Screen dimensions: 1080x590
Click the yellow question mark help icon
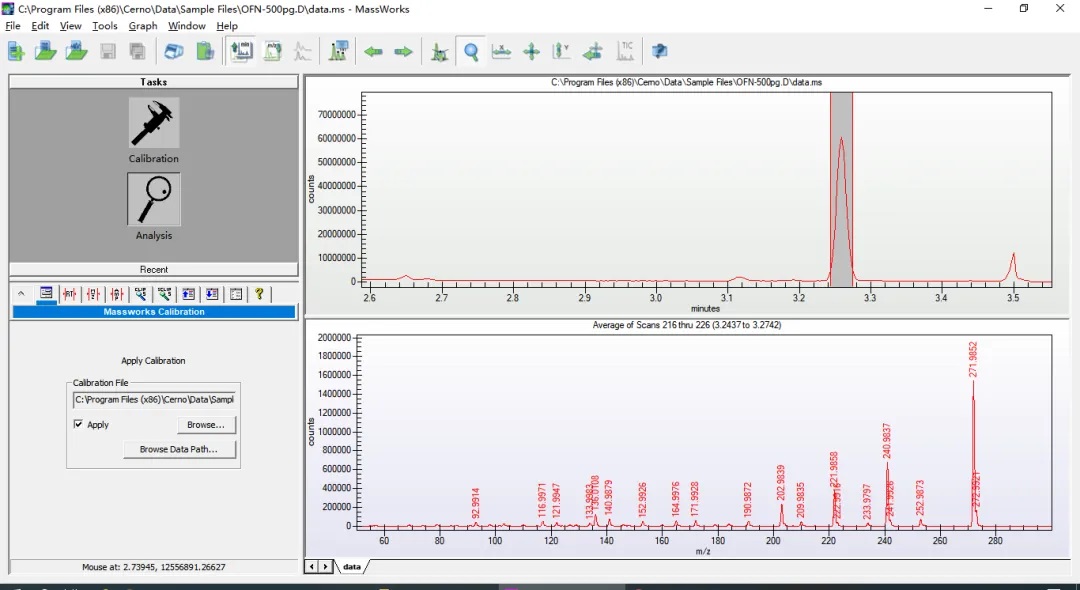pos(259,294)
